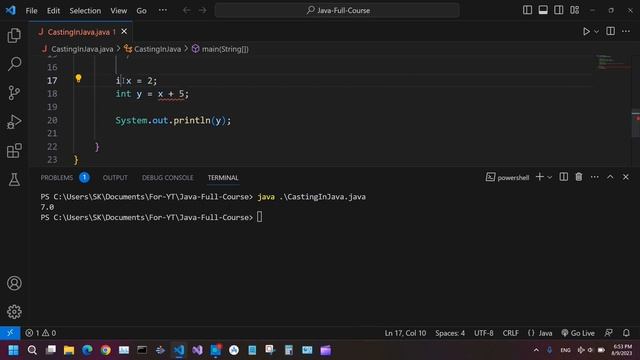Close the CastingInJava.java tab

[124, 31]
